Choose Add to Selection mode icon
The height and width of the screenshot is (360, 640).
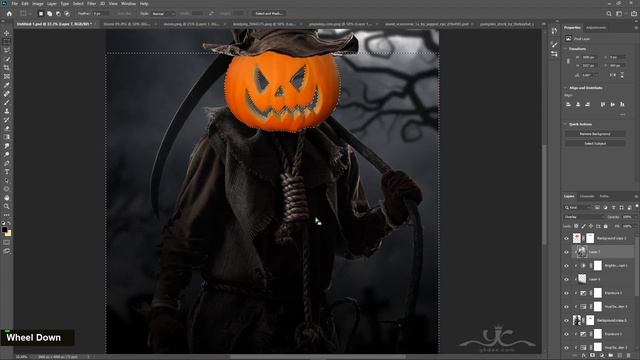tap(49, 13)
